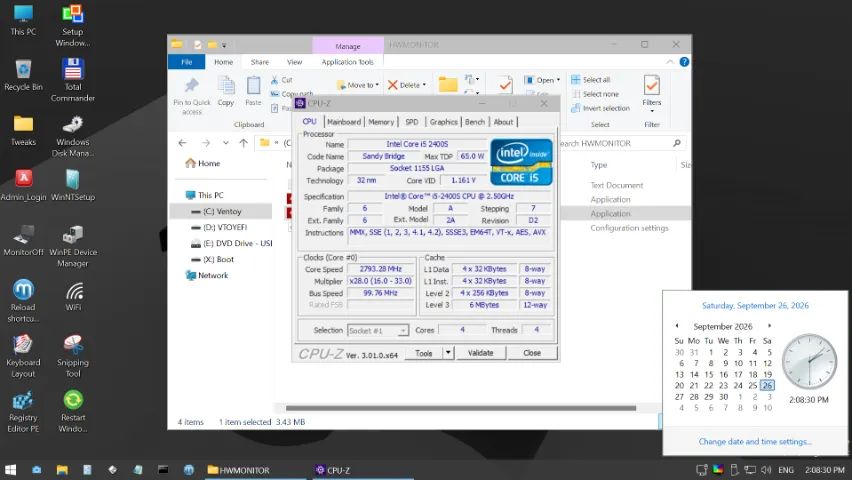Viewport: 852px width, 480px height.
Task: Click Explorer help question mark icon
Action: pos(684,62)
